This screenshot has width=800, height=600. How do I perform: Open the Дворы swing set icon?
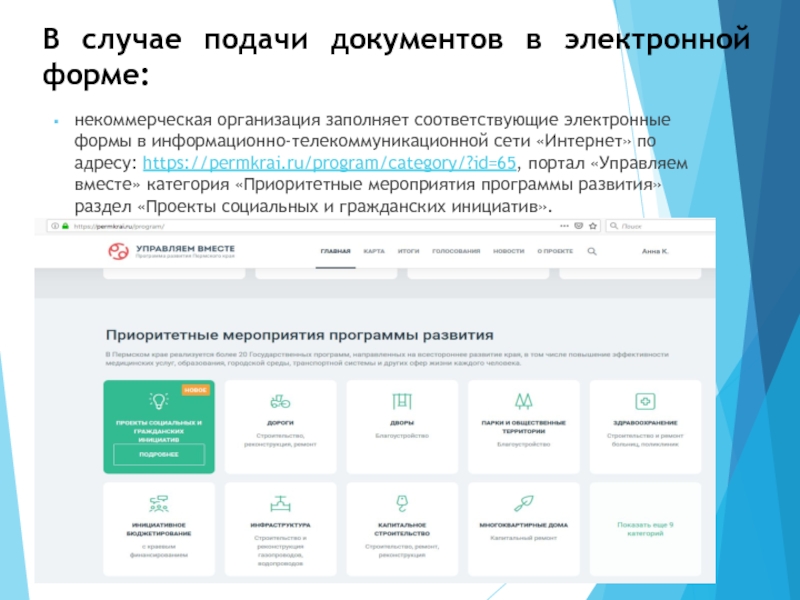coord(402,401)
